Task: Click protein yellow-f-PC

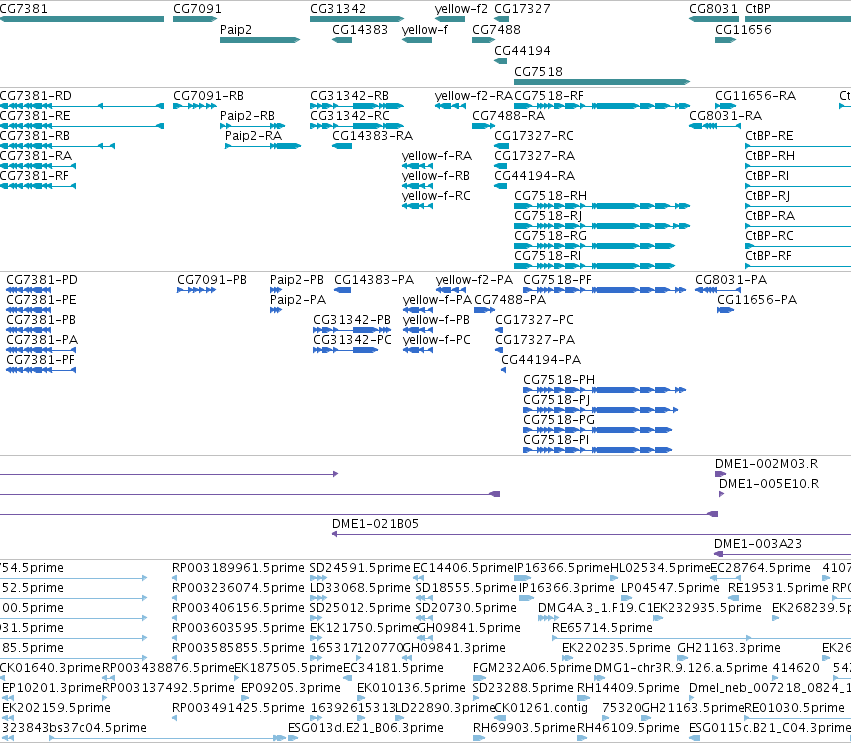Action: (x=437, y=340)
